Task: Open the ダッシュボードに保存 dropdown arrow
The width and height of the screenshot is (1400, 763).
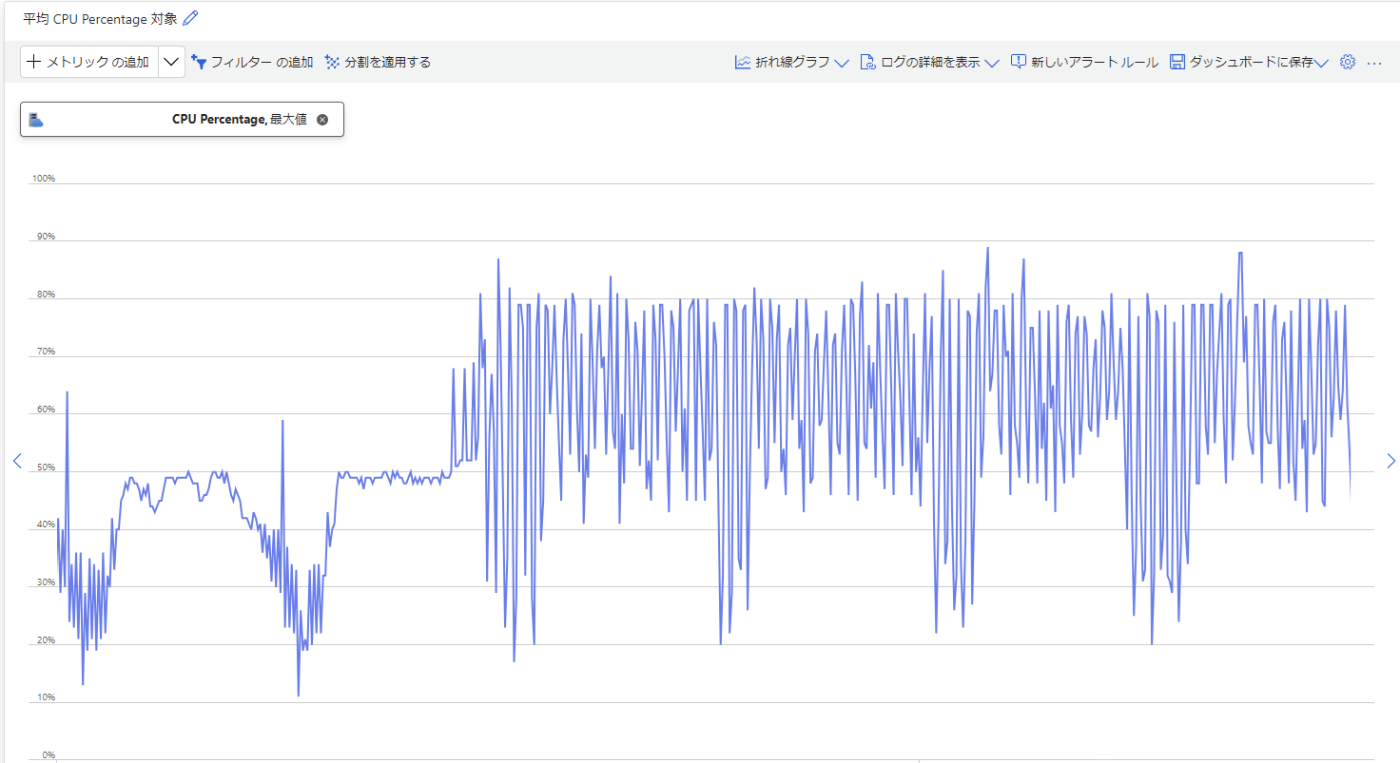Action: [x=1322, y=62]
